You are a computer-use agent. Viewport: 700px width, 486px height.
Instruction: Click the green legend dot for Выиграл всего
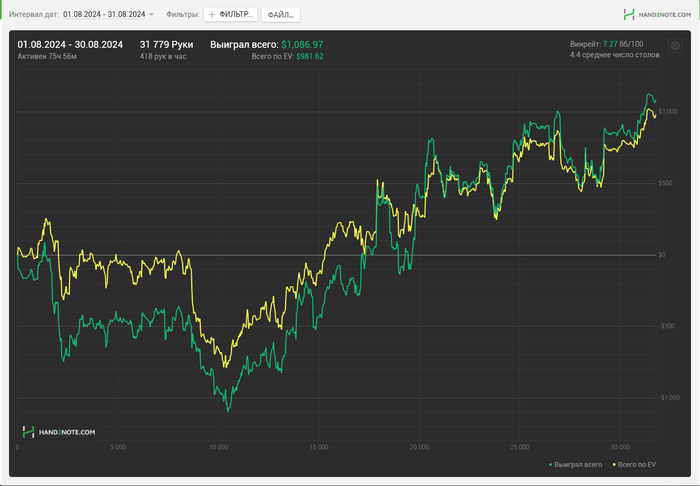(550, 465)
